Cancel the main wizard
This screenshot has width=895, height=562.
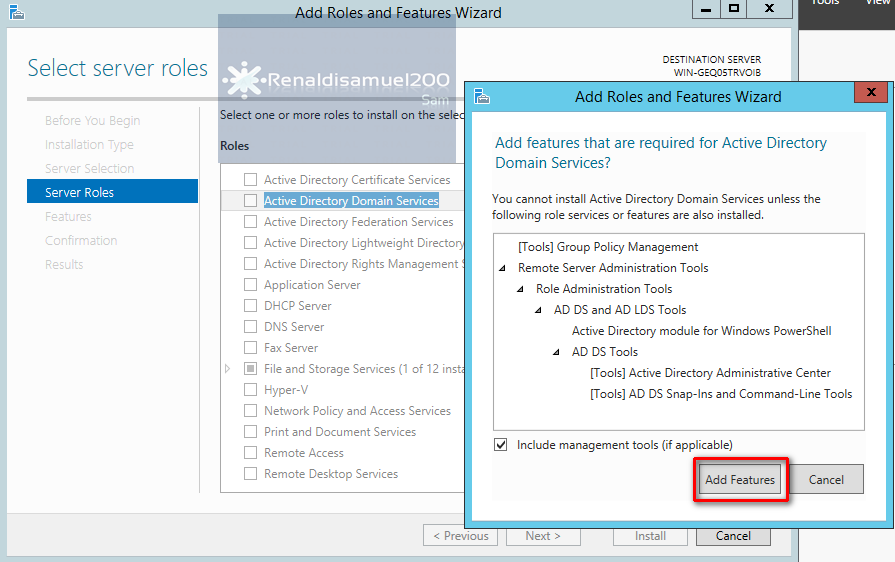(733, 536)
